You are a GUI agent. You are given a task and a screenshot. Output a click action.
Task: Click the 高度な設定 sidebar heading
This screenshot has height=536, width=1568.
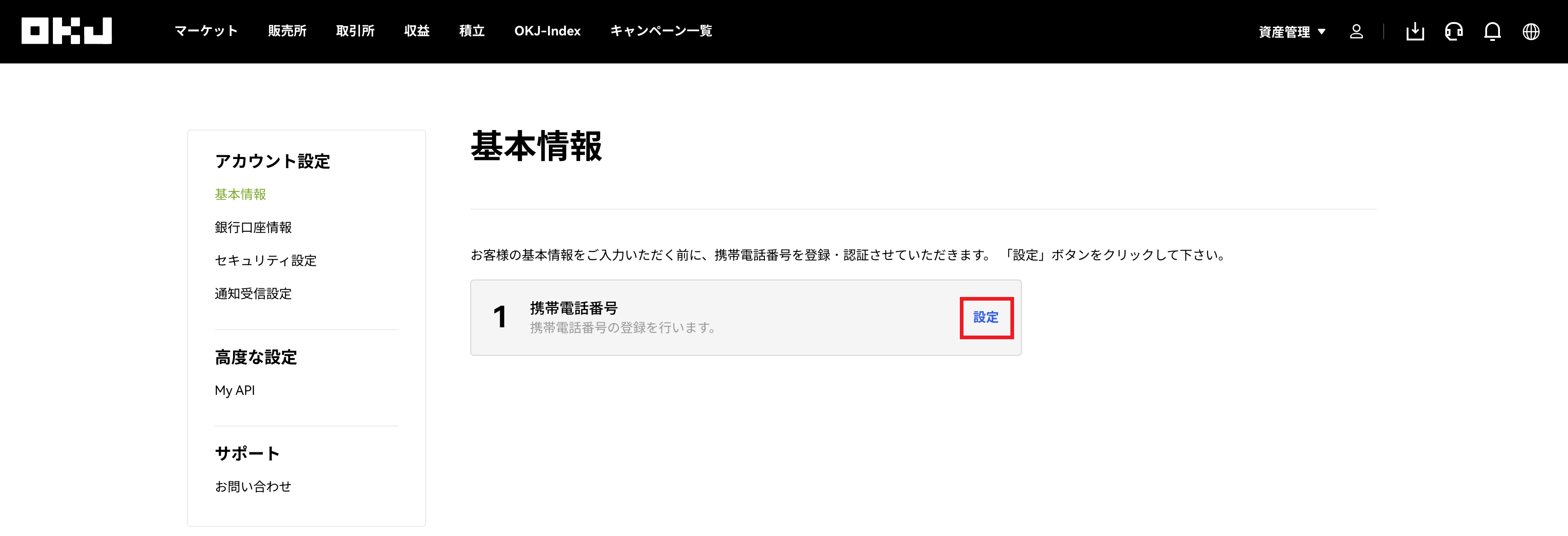[x=256, y=357]
